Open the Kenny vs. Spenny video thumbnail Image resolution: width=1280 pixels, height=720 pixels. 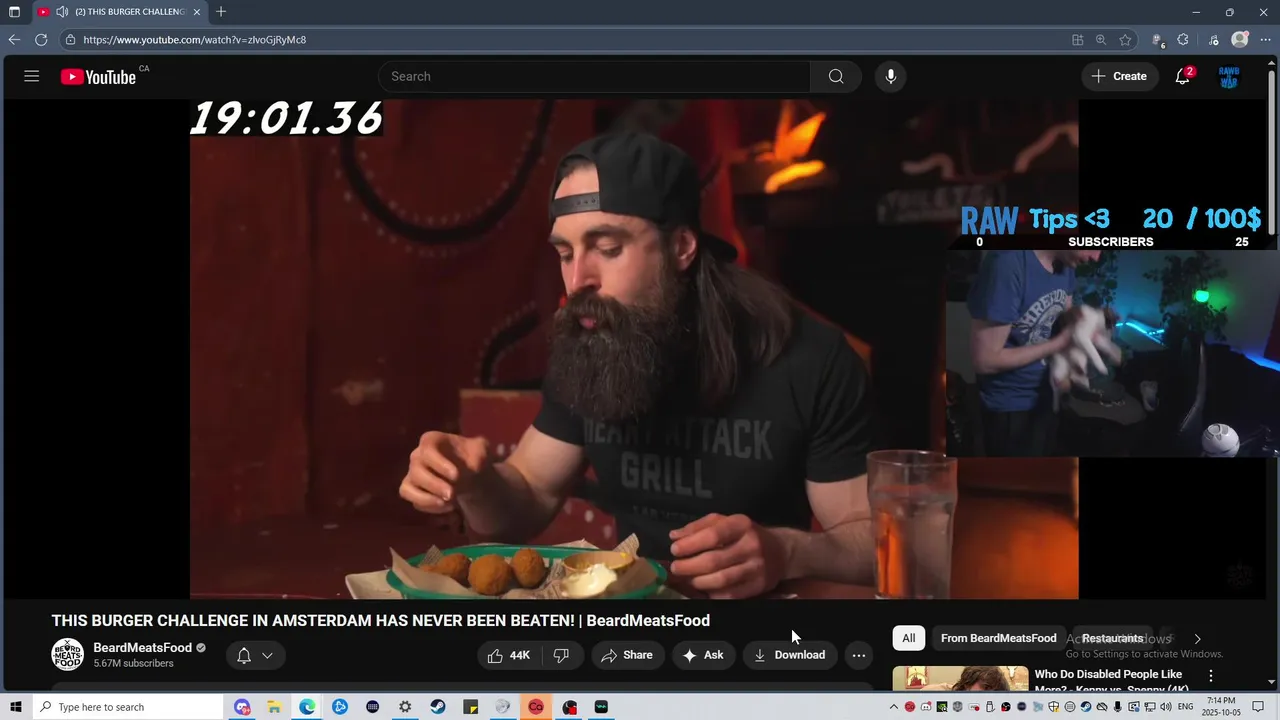tap(960, 679)
